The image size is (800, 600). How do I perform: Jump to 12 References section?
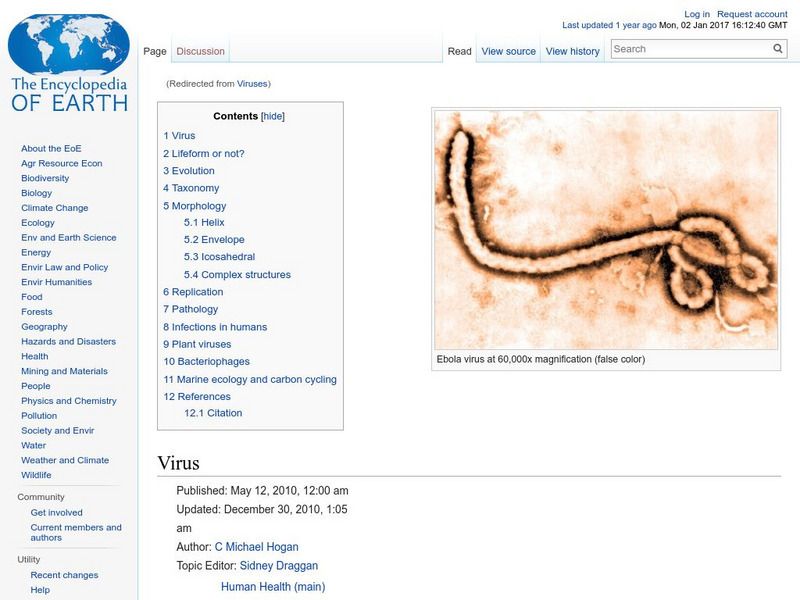tap(197, 397)
